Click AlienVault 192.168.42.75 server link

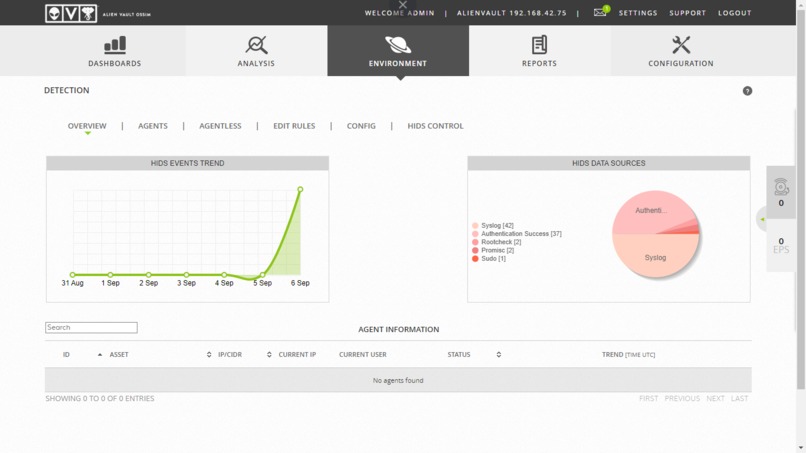pyautogui.click(x=511, y=13)
